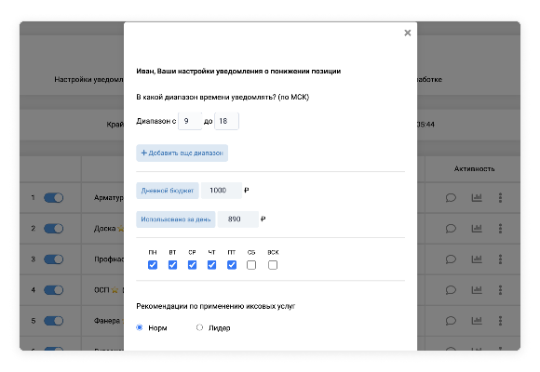
Task: Edit the range end hour field
Action: (x=226, y=121)
